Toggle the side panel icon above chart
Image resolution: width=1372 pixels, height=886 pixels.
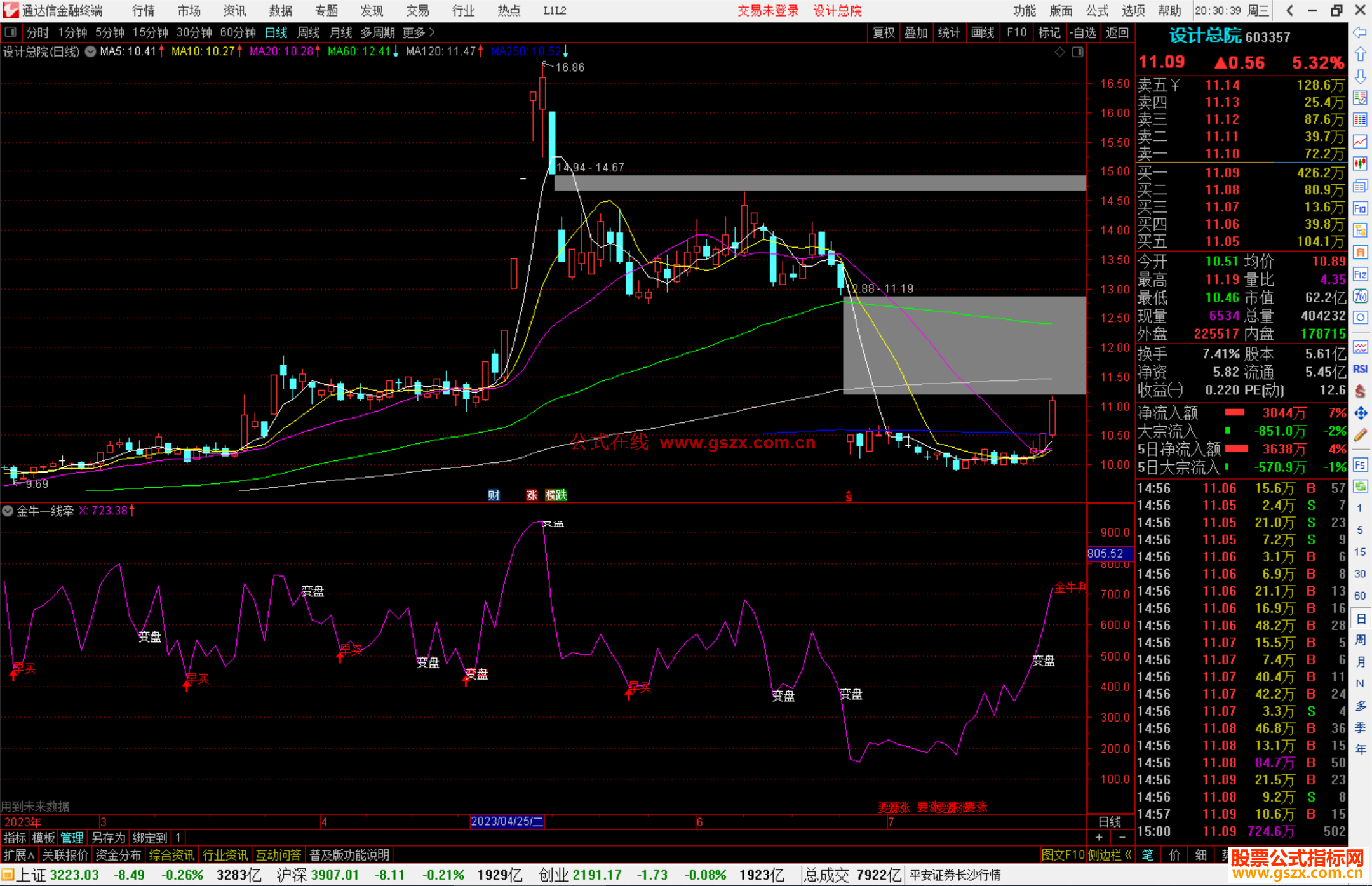(x=1077, y=52)
